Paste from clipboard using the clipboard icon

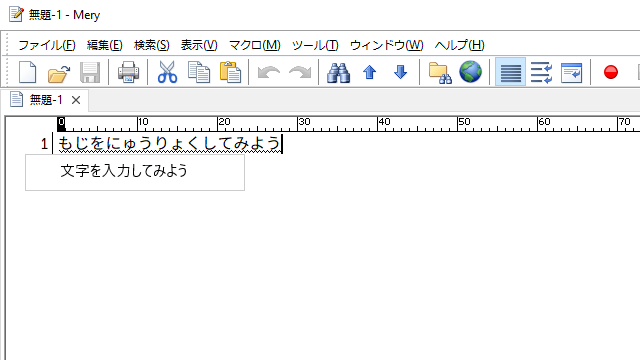(230, 72)
